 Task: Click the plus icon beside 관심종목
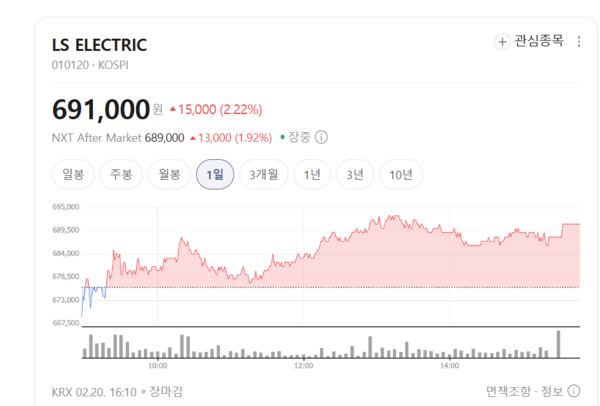(502, 42)
